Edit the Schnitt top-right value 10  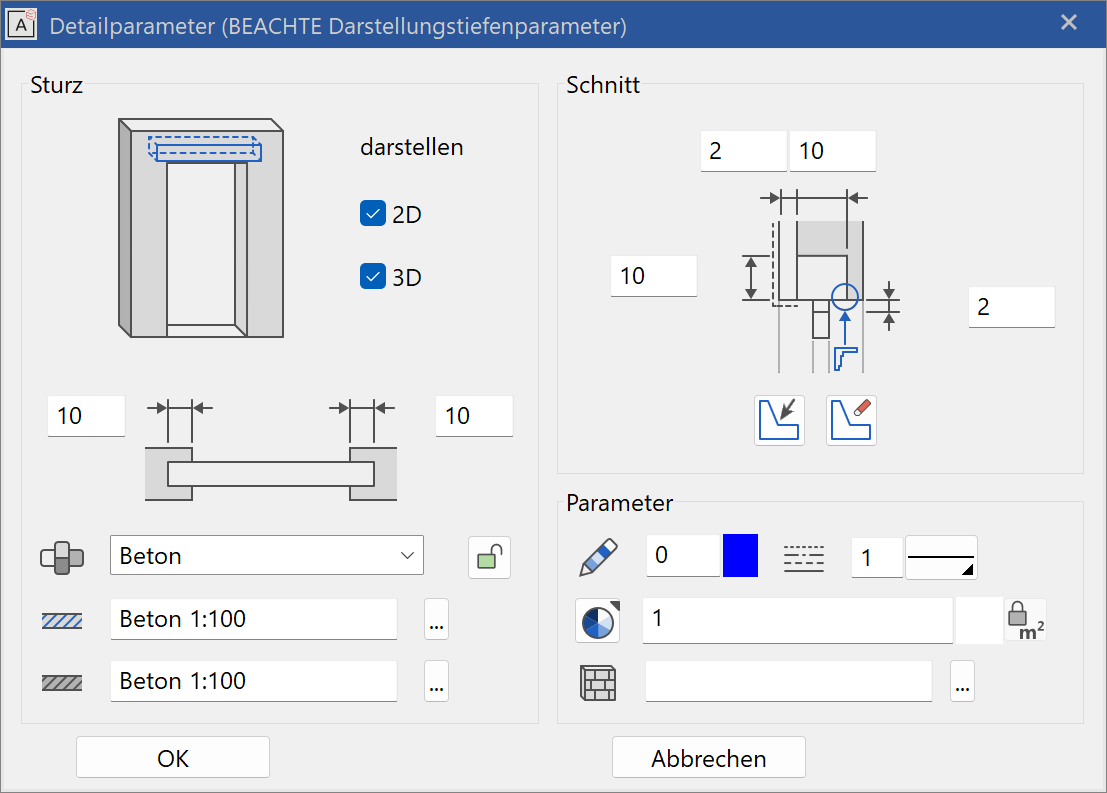[x=832, y=151]
